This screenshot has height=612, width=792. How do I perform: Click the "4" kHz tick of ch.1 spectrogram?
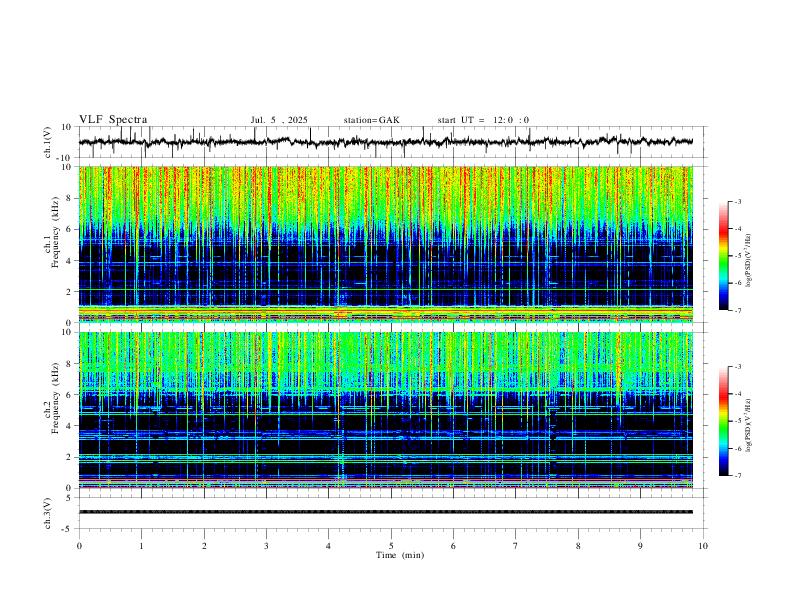pos(71,261)
